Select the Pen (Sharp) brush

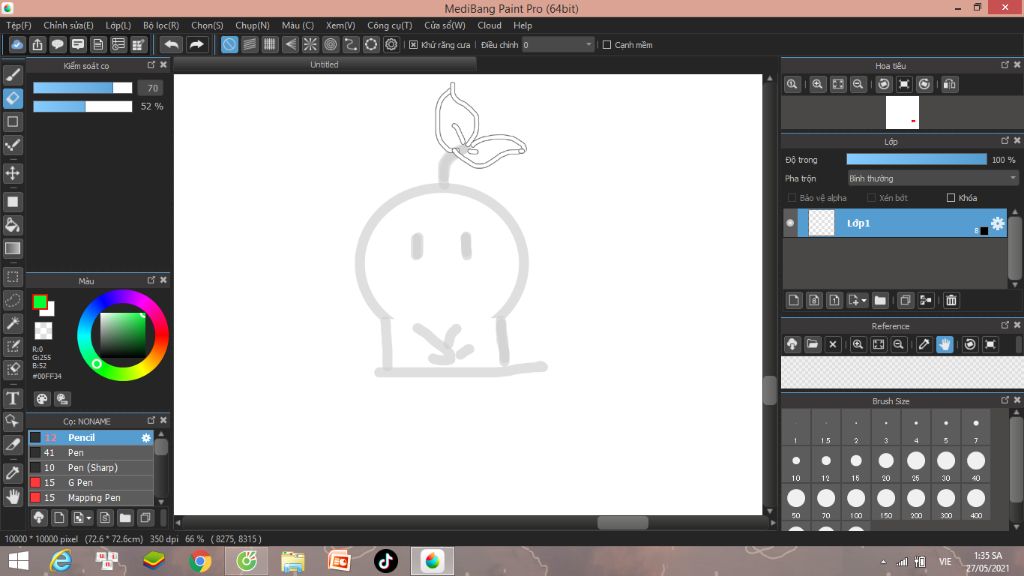coord(91,468)
